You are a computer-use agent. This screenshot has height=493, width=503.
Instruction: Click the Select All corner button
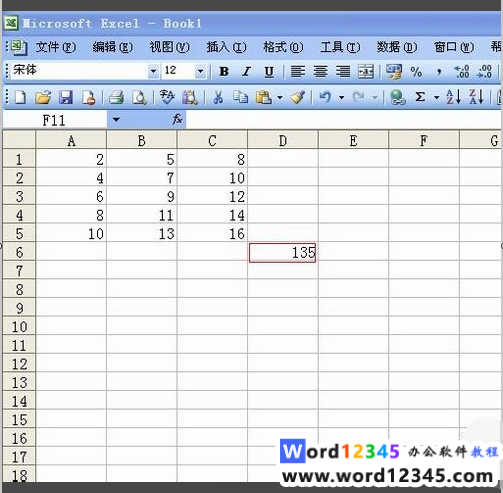point(19,140)
